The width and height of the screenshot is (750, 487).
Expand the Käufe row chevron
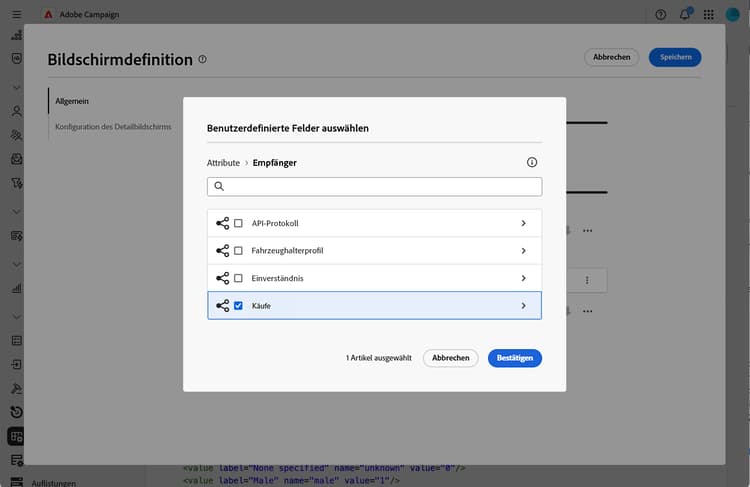click(x=523, y=306)
